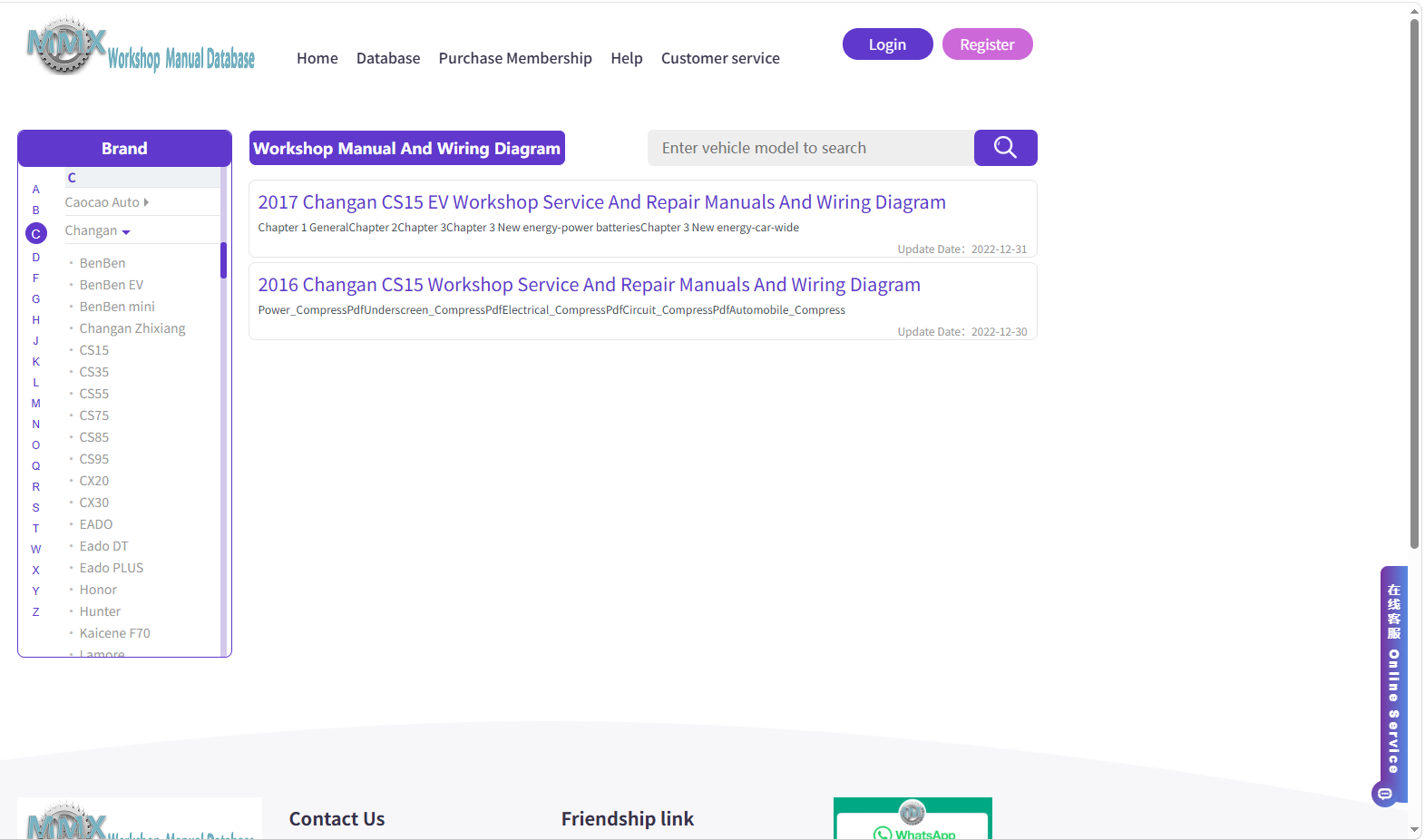The height and width of the screenshot is (840, 1425).
Task: Select letter O in brand index
Action: pyautogui.click(x=36, y=445)
